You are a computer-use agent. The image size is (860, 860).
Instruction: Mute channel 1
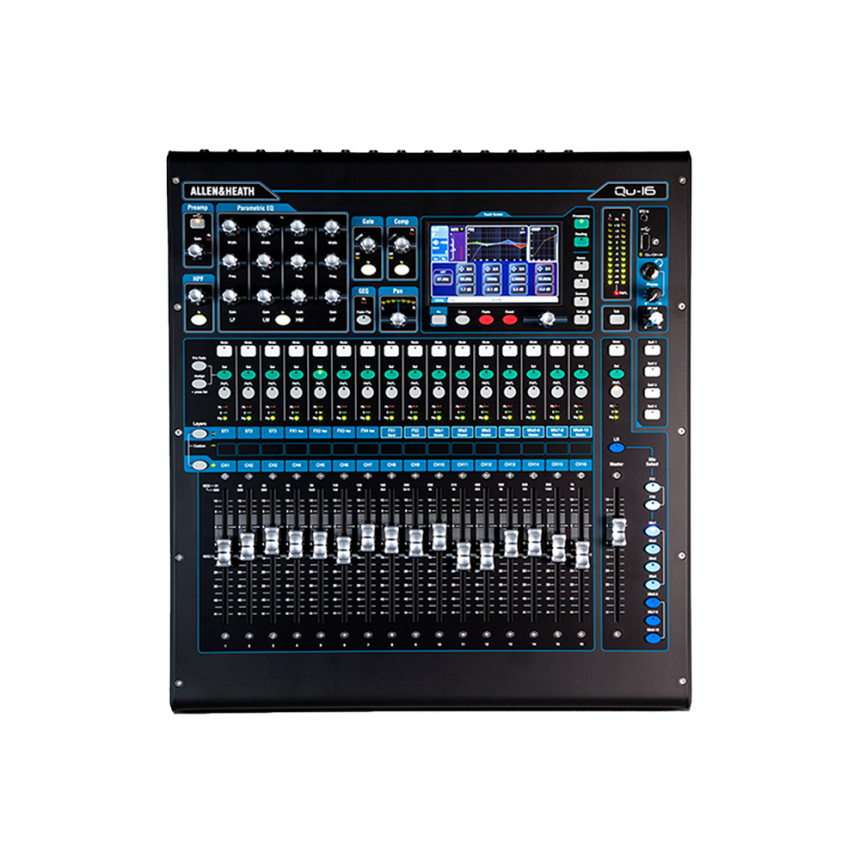tap(226, 349)
